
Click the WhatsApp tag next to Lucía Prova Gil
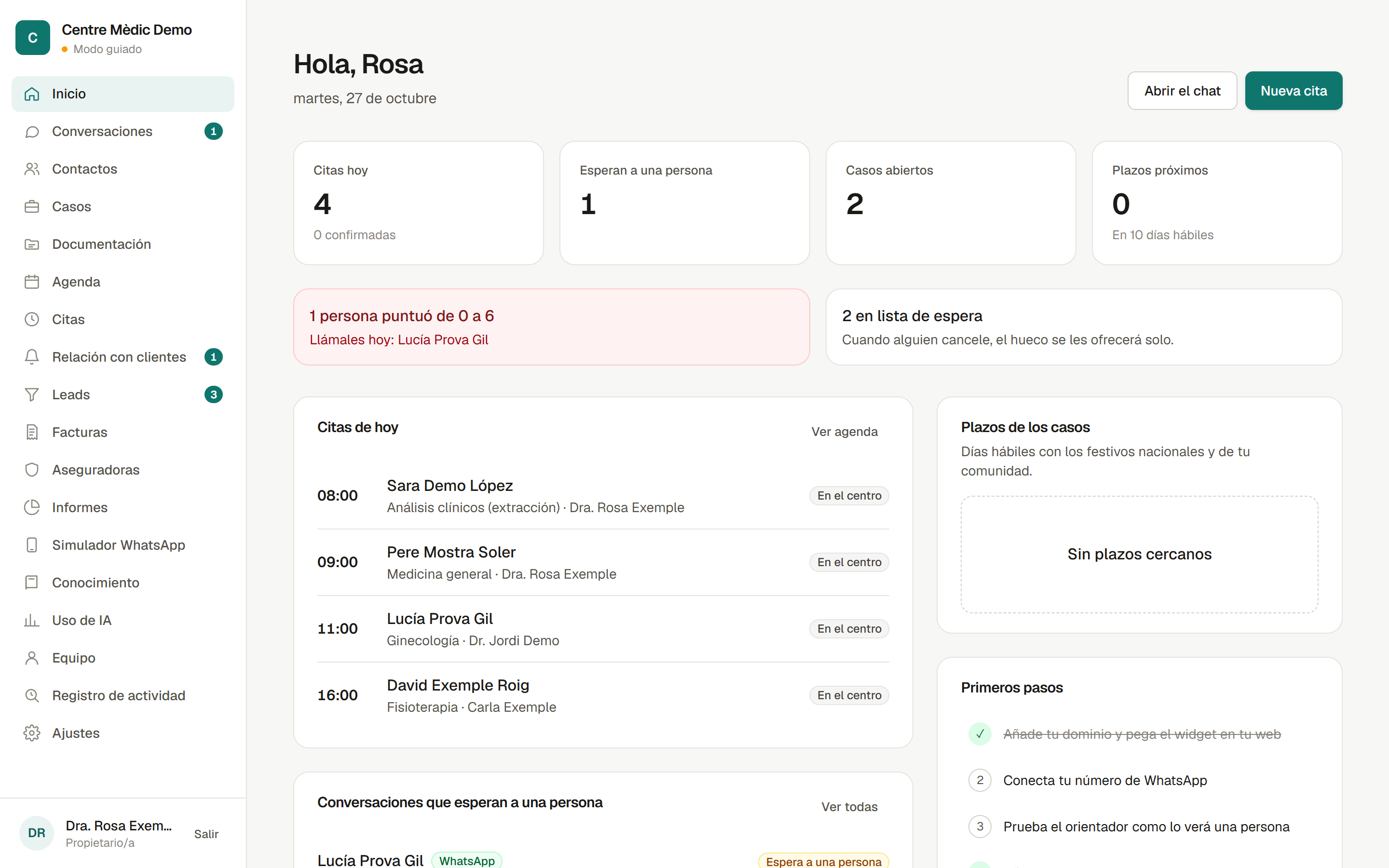[467, 861]
